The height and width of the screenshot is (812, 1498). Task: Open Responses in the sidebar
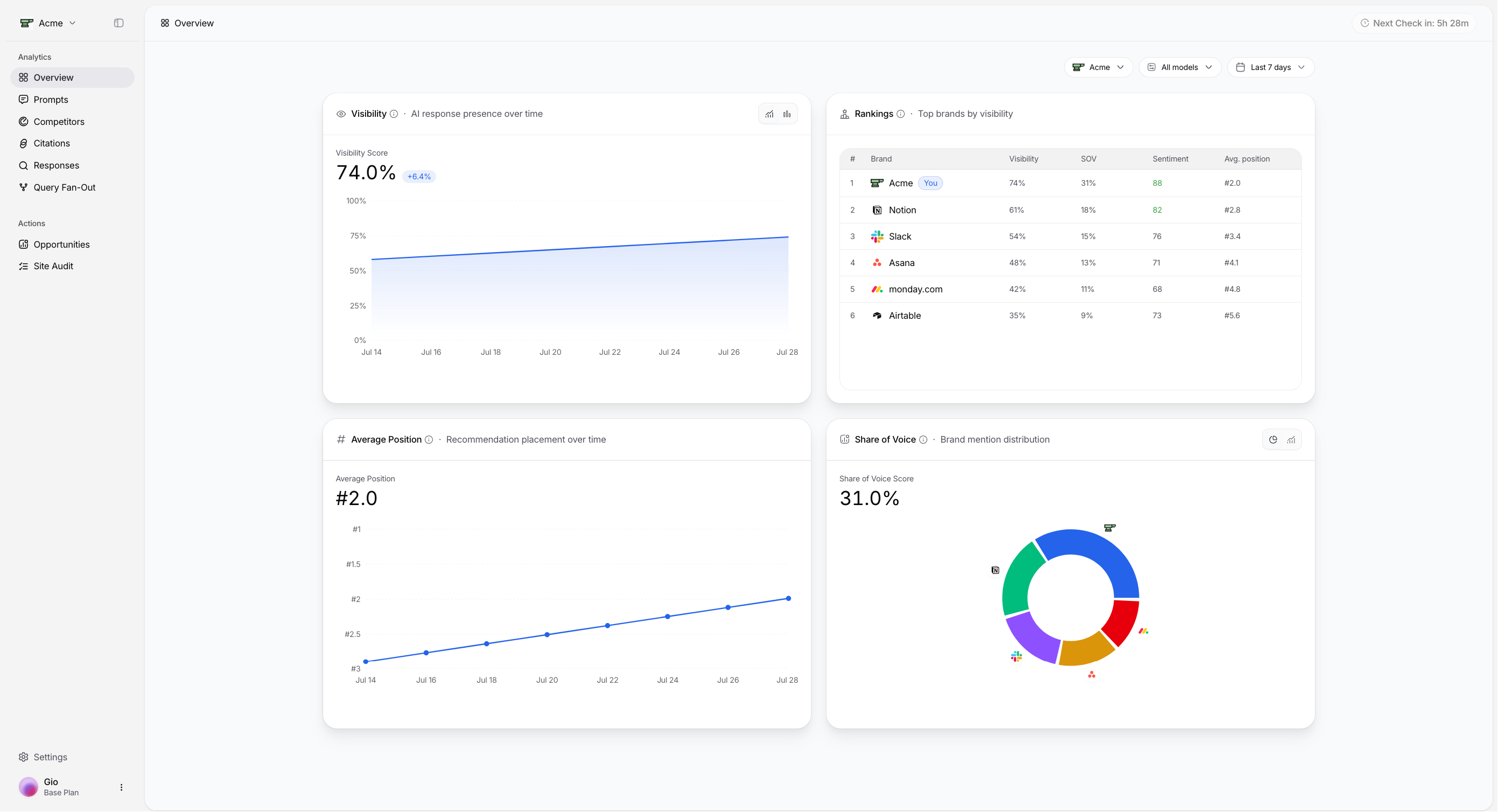point(72,165)
